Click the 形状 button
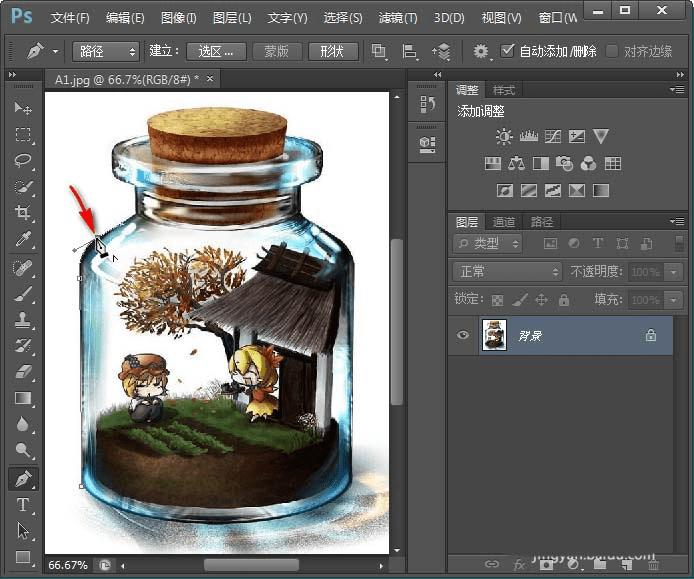The width and height of the screenshot is (694, 579). (333, 51)
